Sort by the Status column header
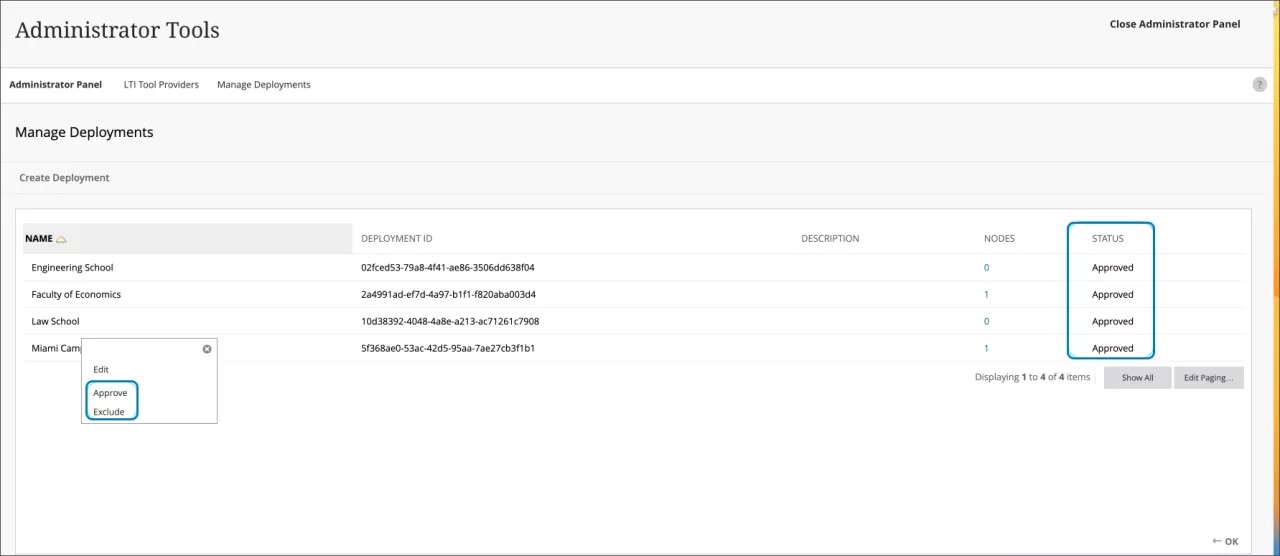 pyautogui.click(x=1107, y=239)
